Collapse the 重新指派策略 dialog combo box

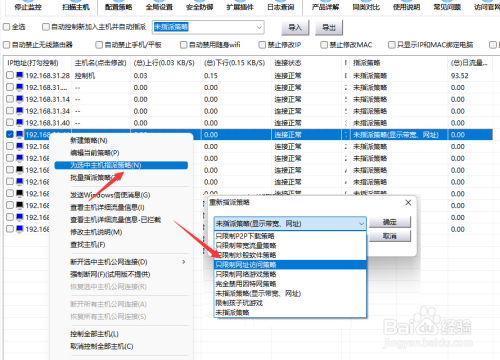tap(361, 223)
